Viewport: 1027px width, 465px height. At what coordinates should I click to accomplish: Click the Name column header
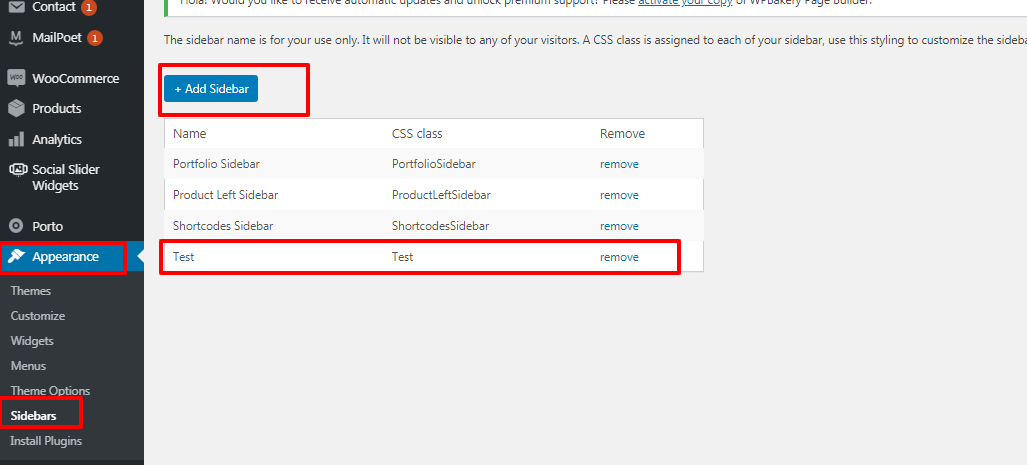coord(189,134)
